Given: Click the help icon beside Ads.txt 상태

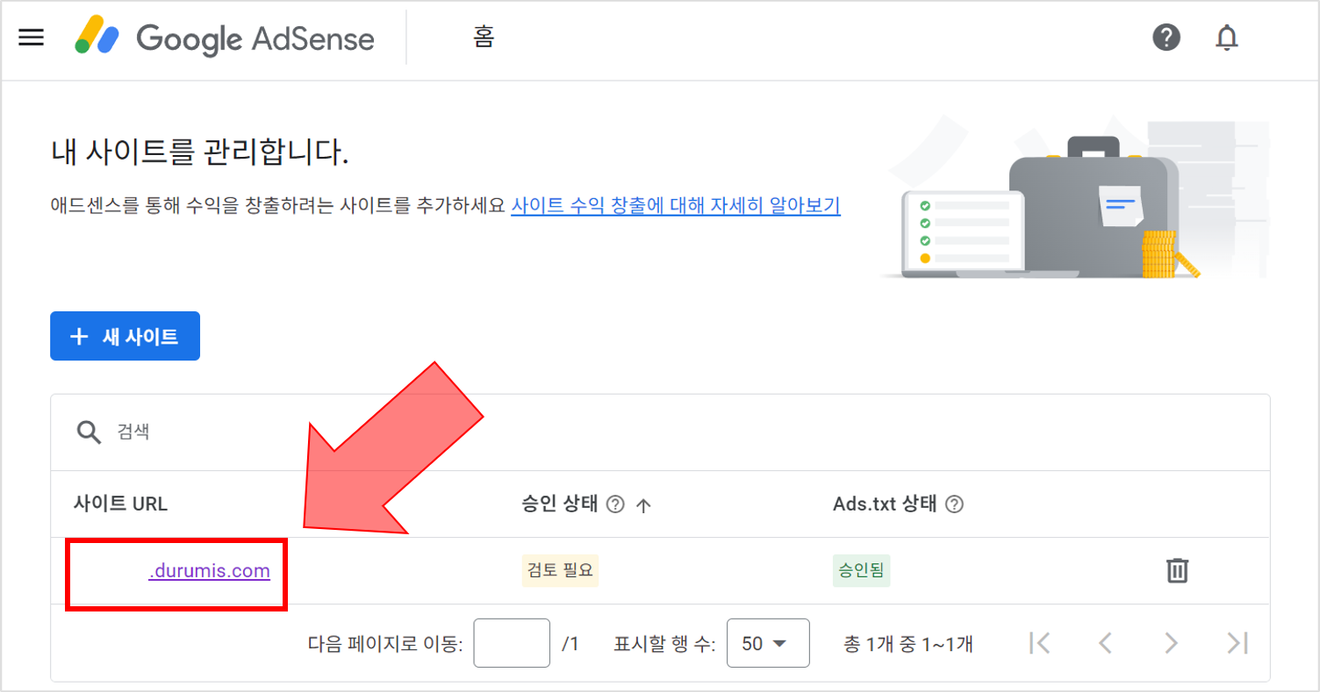Looking at the screenshot, I should [954, 504].
